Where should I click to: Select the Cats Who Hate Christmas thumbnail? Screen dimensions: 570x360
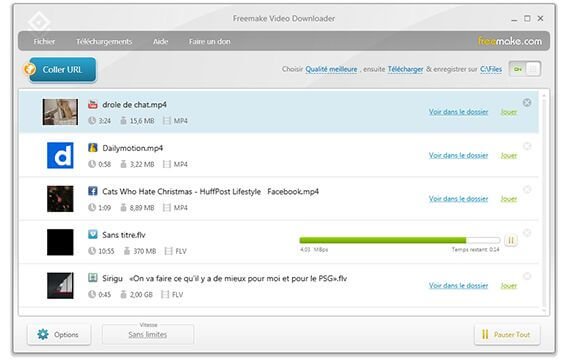point(60,199)
